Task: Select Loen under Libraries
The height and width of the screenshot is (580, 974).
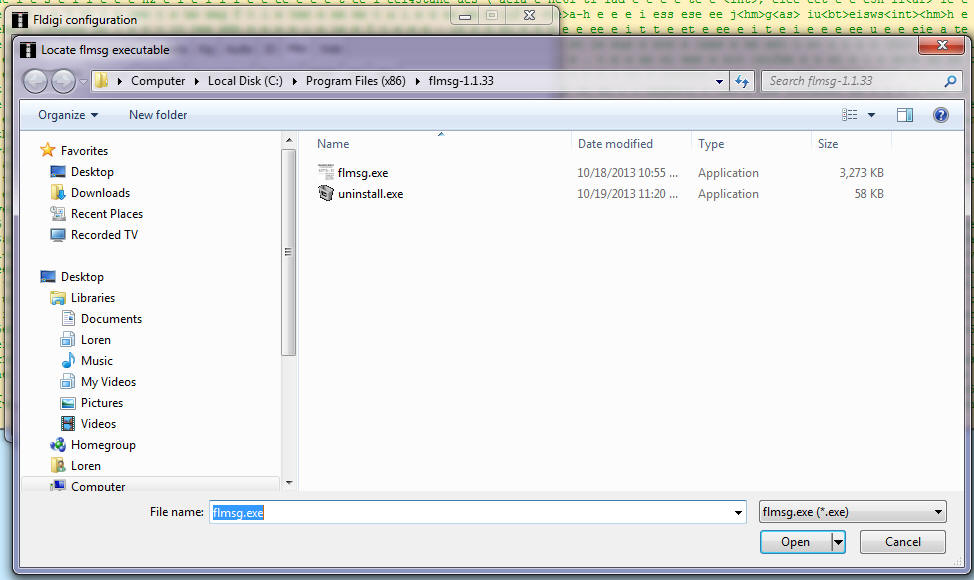Action: (96, 340)
